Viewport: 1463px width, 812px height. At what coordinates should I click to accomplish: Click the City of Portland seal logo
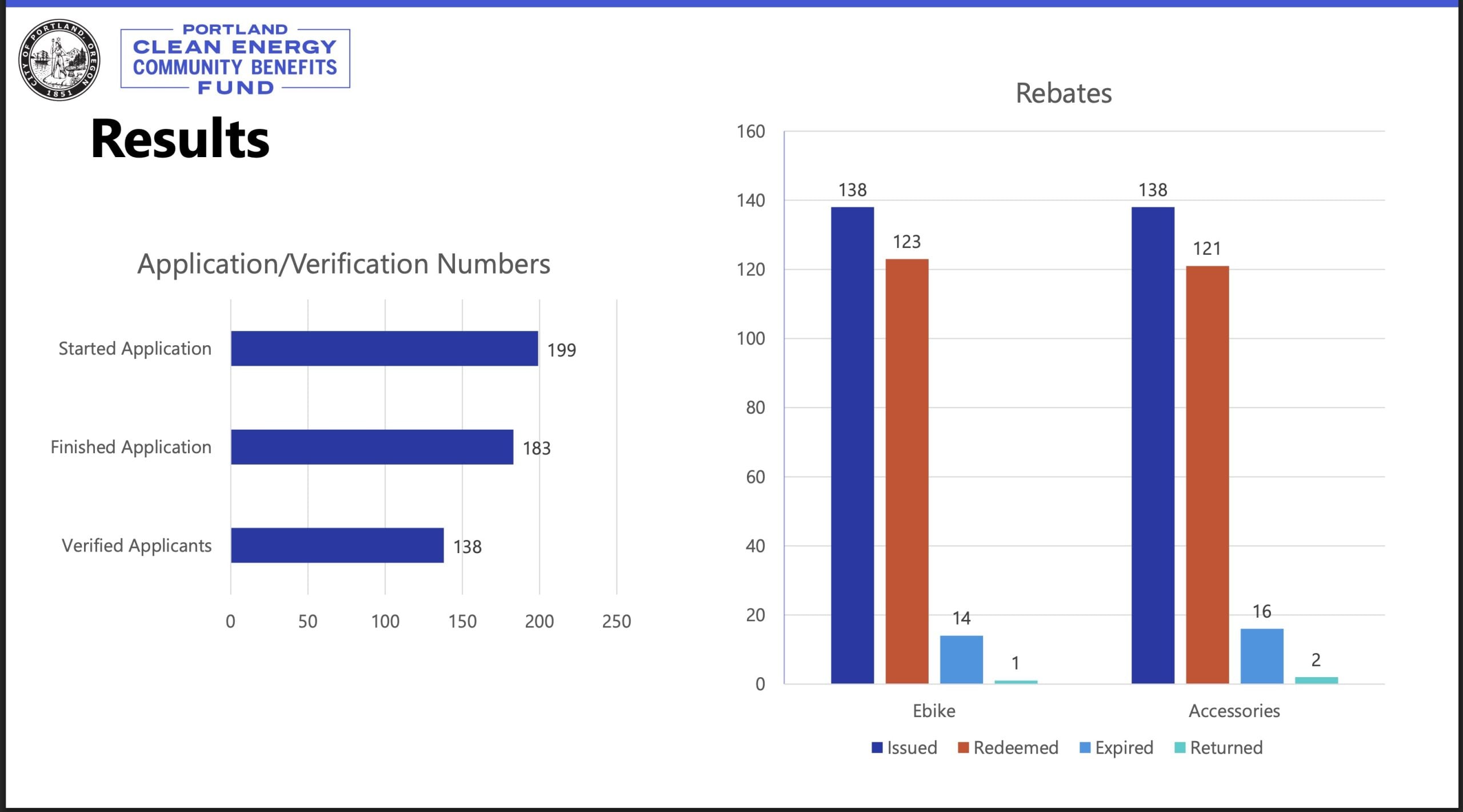point(59,59)
